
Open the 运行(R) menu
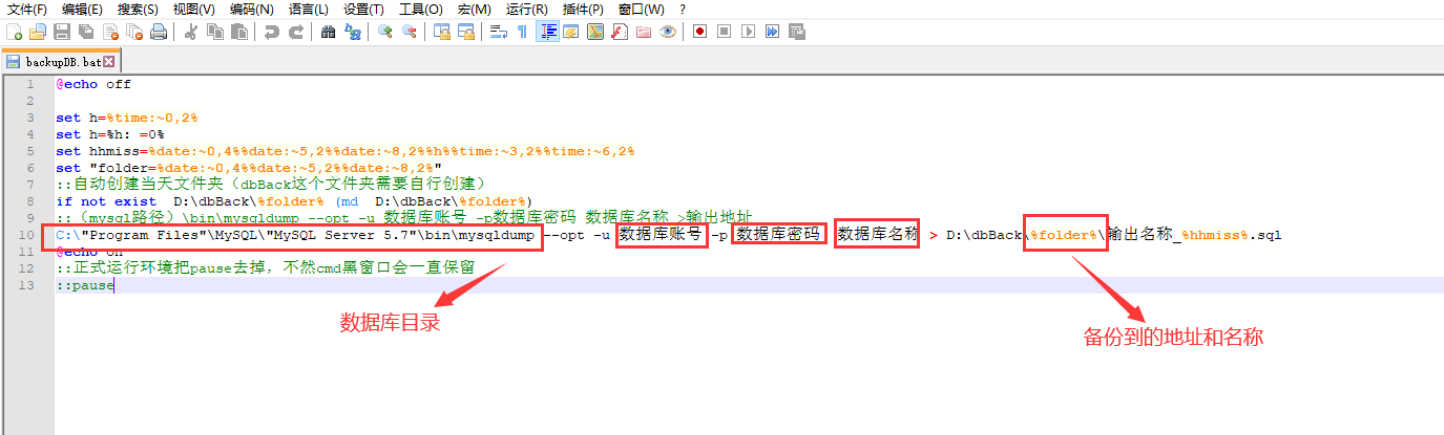[526, 9]
